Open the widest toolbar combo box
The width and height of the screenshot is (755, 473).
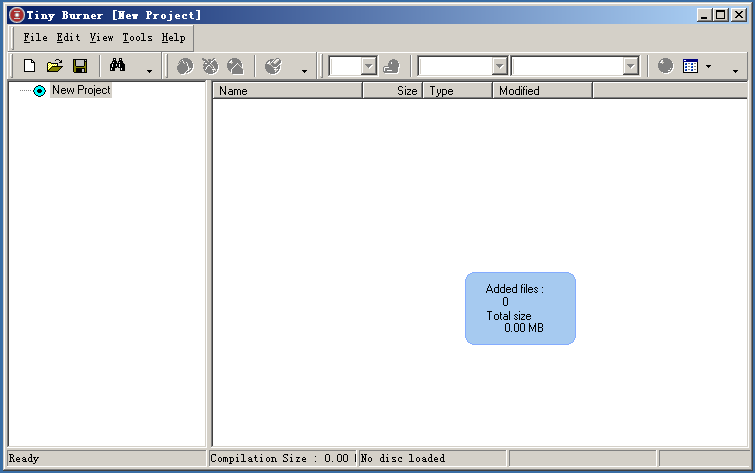(x=630, y=66)
